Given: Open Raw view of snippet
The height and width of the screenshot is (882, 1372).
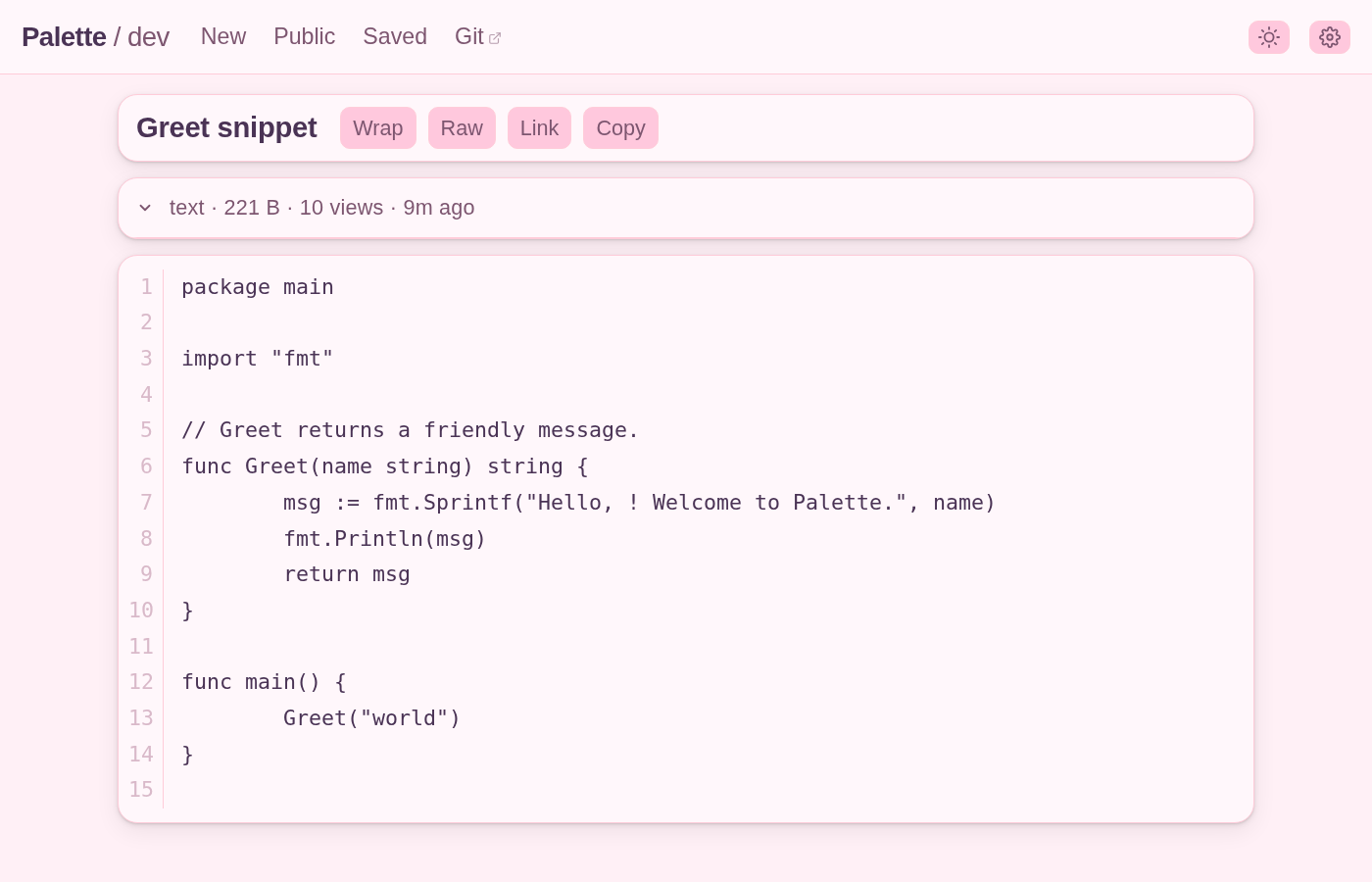Looking at the screenshot, I should (462, 128).
